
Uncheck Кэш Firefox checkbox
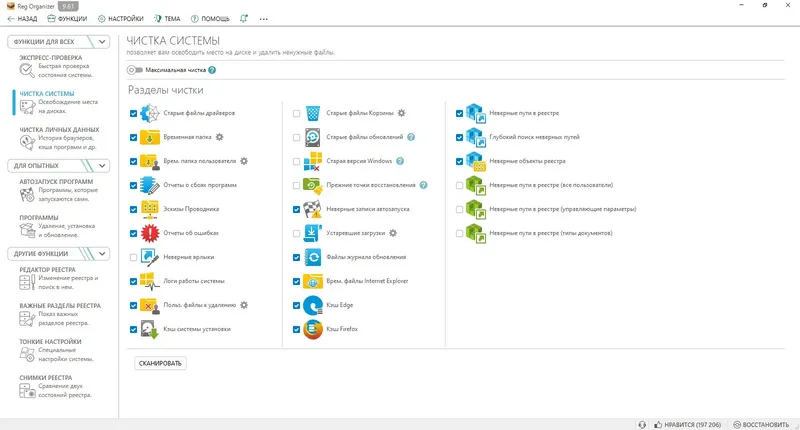coord(296,330)
